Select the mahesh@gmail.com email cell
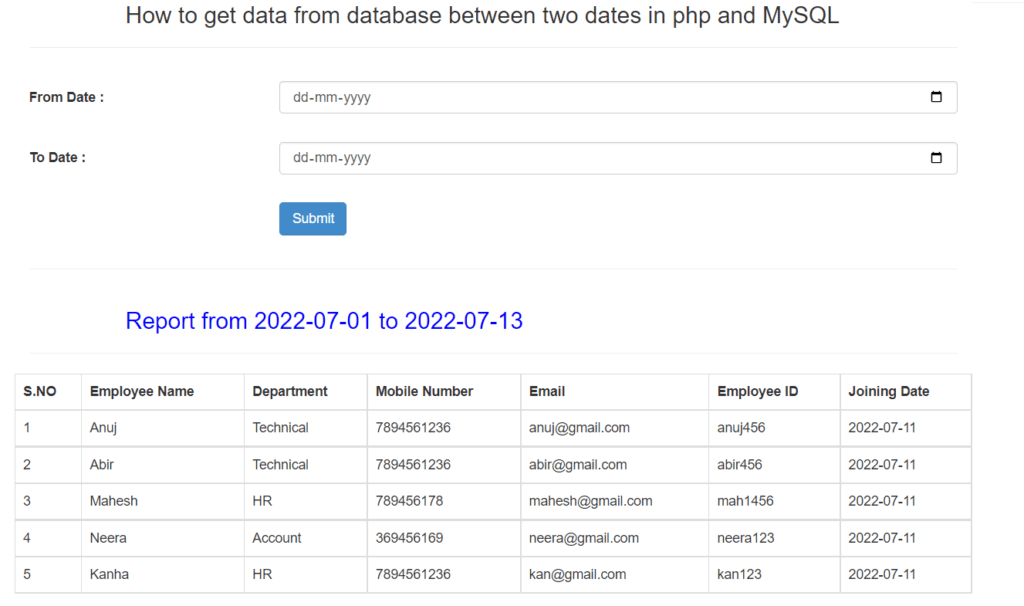The width and height of the screenshot is (1024, 606). (x=590, y=501)
